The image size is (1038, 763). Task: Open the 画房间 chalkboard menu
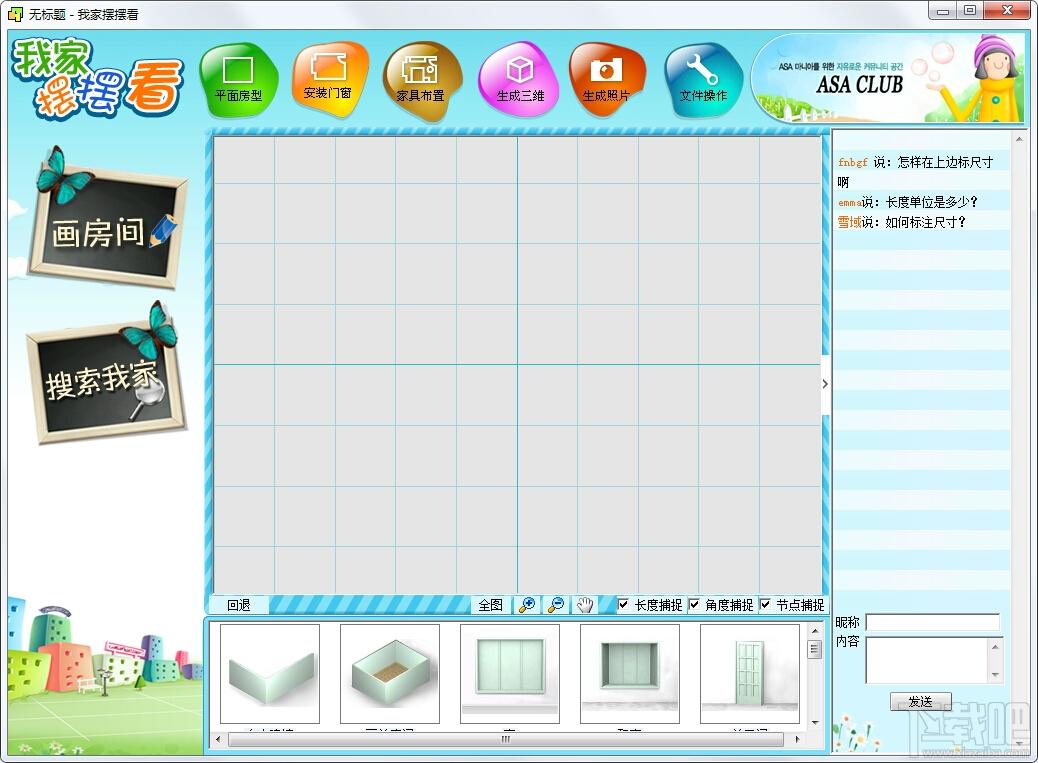click(x=106, y=227)
